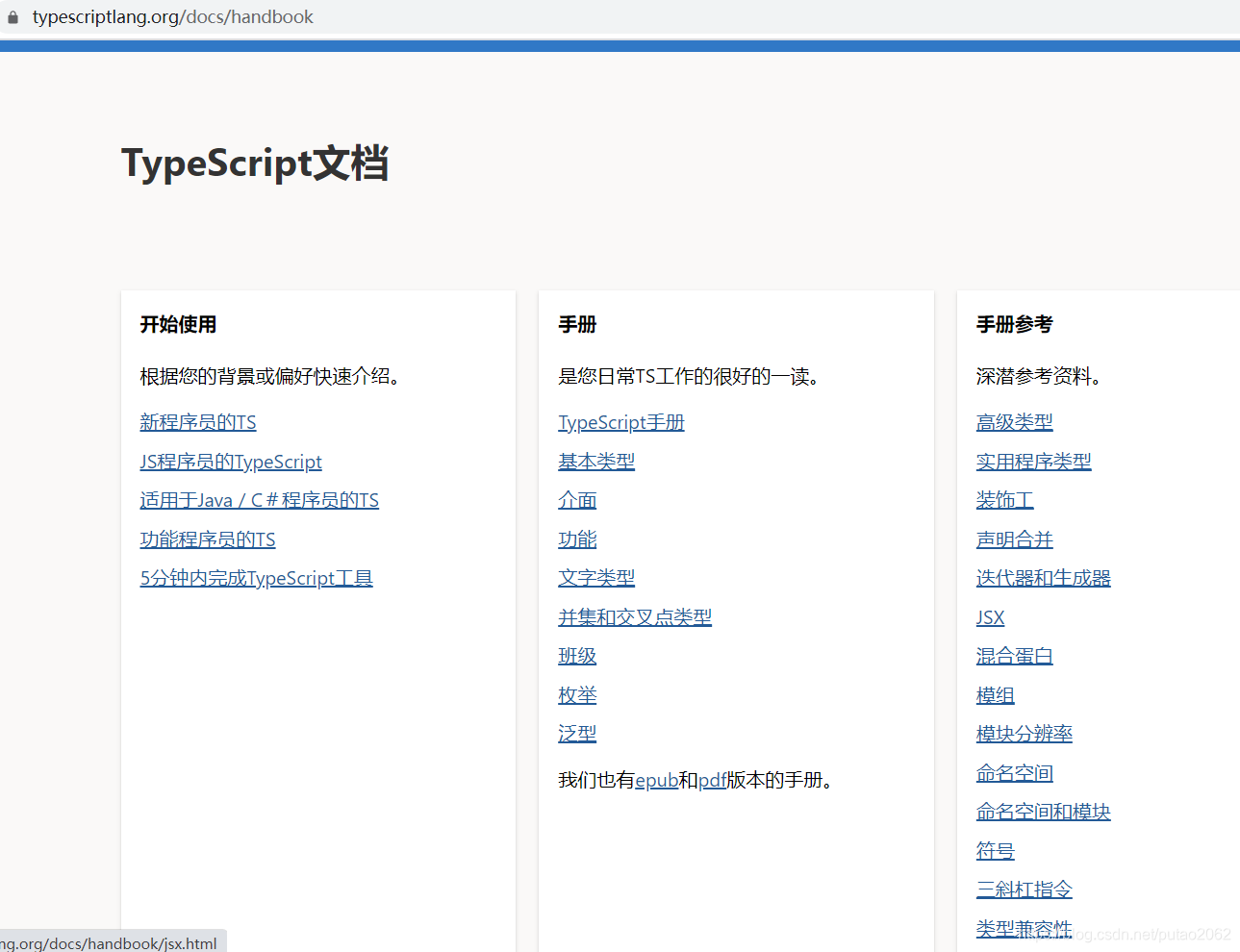
Task: Open the 模块分辨率 link
Action: [x=1025, y=734]
